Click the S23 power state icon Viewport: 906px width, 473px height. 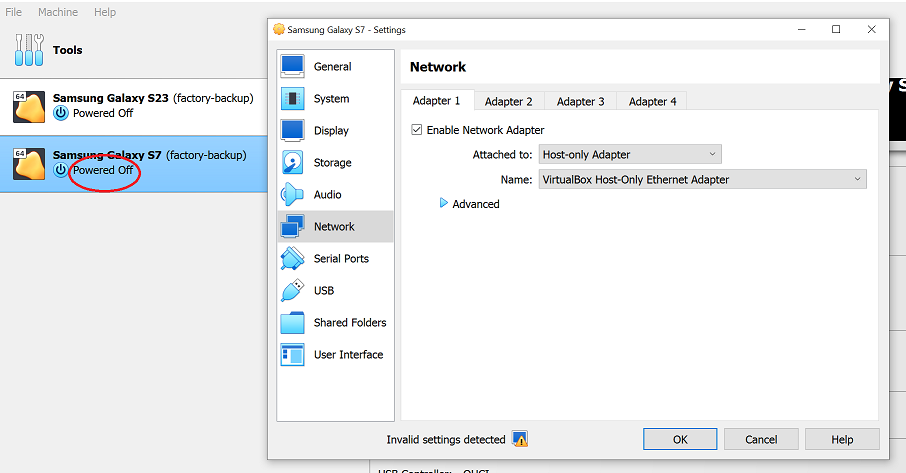pos(61,113)
